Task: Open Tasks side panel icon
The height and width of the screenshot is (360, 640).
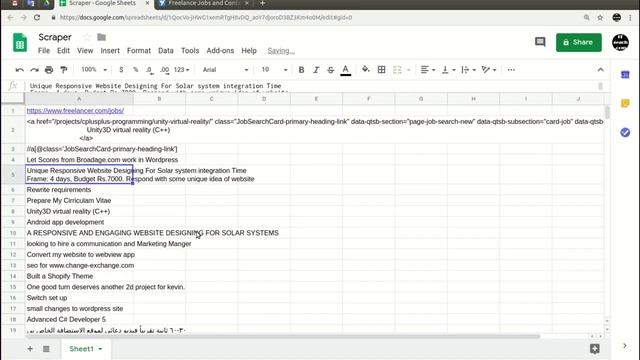Action: tap(625, 132)
